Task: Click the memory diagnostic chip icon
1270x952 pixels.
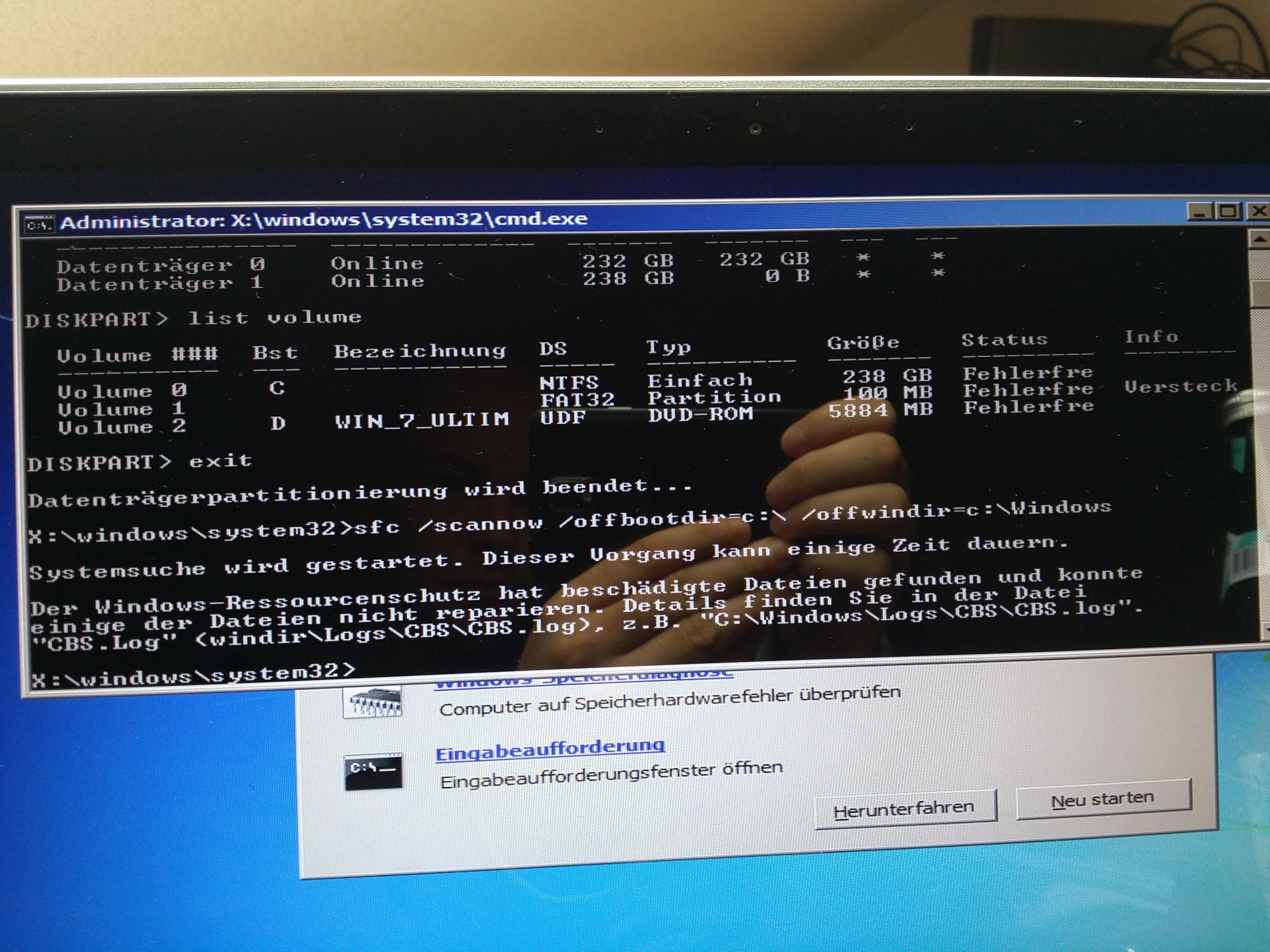Action: [x=373, y=702]
